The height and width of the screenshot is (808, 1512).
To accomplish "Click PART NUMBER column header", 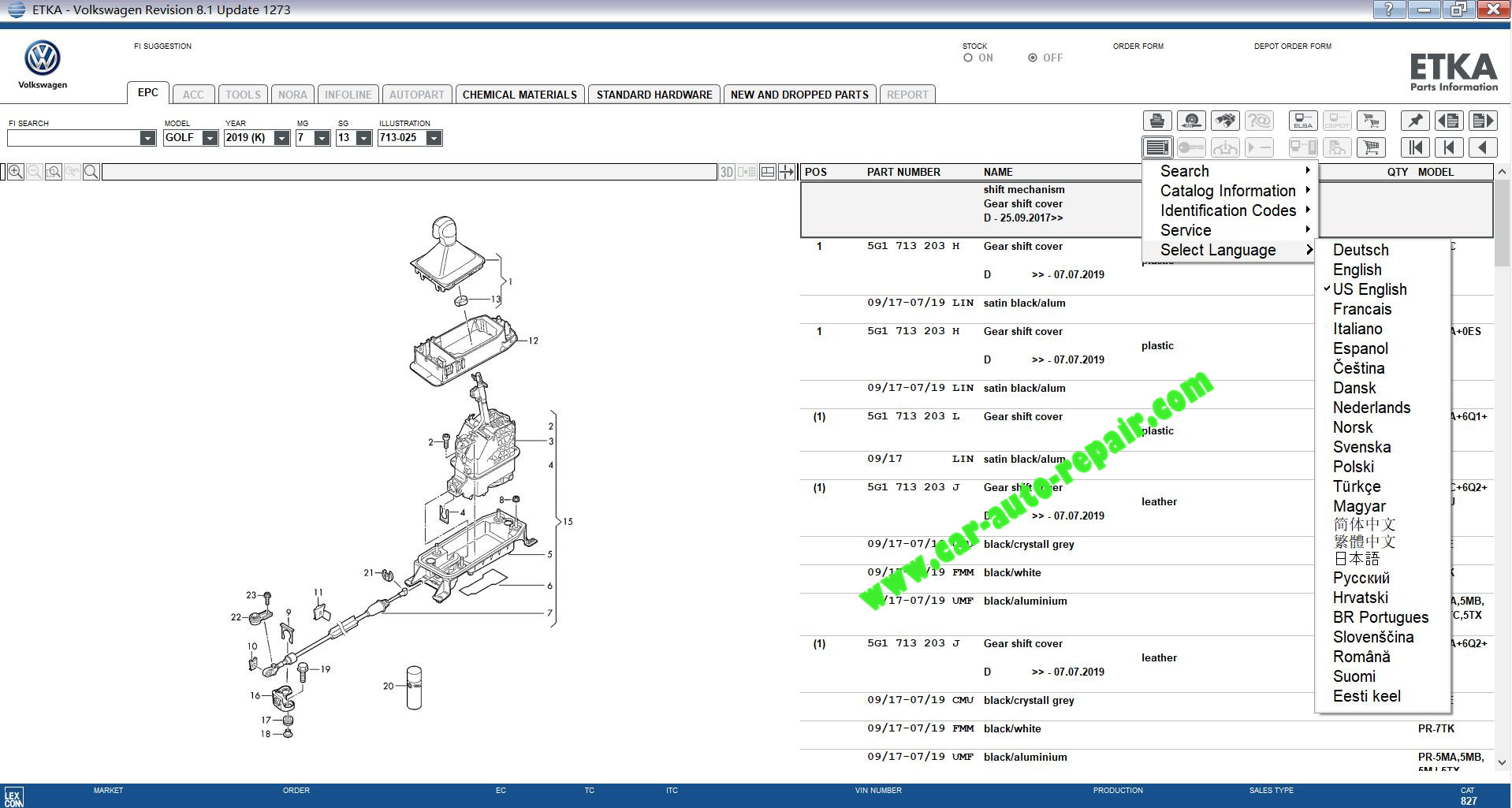I will (x=903, y=172).
